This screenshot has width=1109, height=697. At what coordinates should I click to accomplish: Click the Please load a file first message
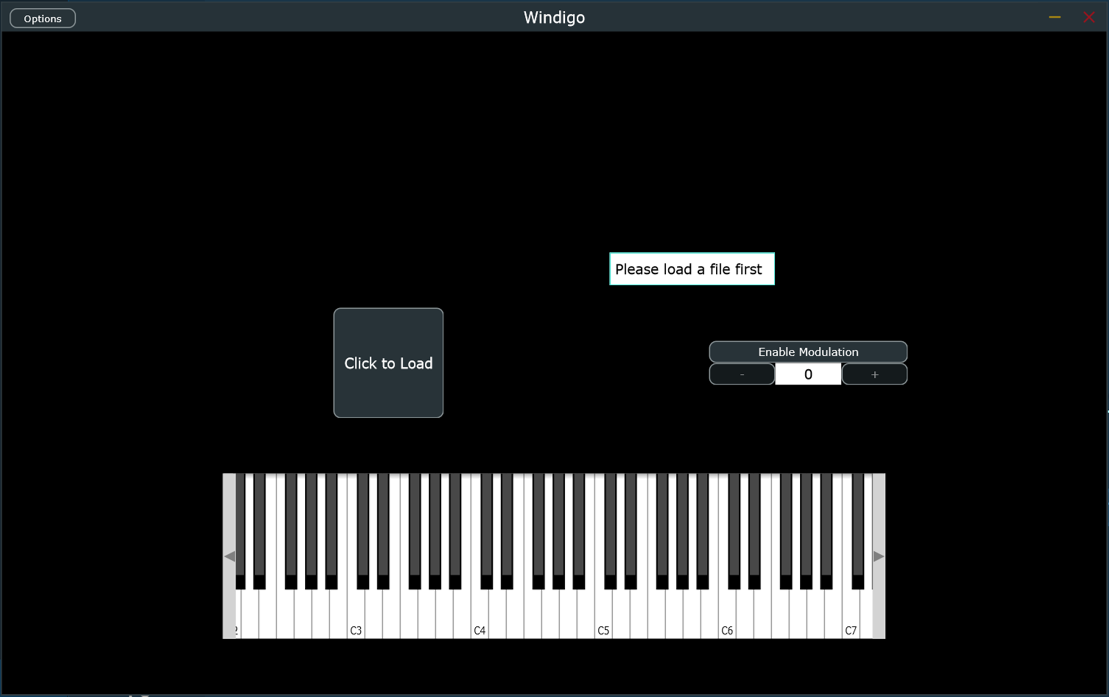pyautogui.click(x=691, y=268)
